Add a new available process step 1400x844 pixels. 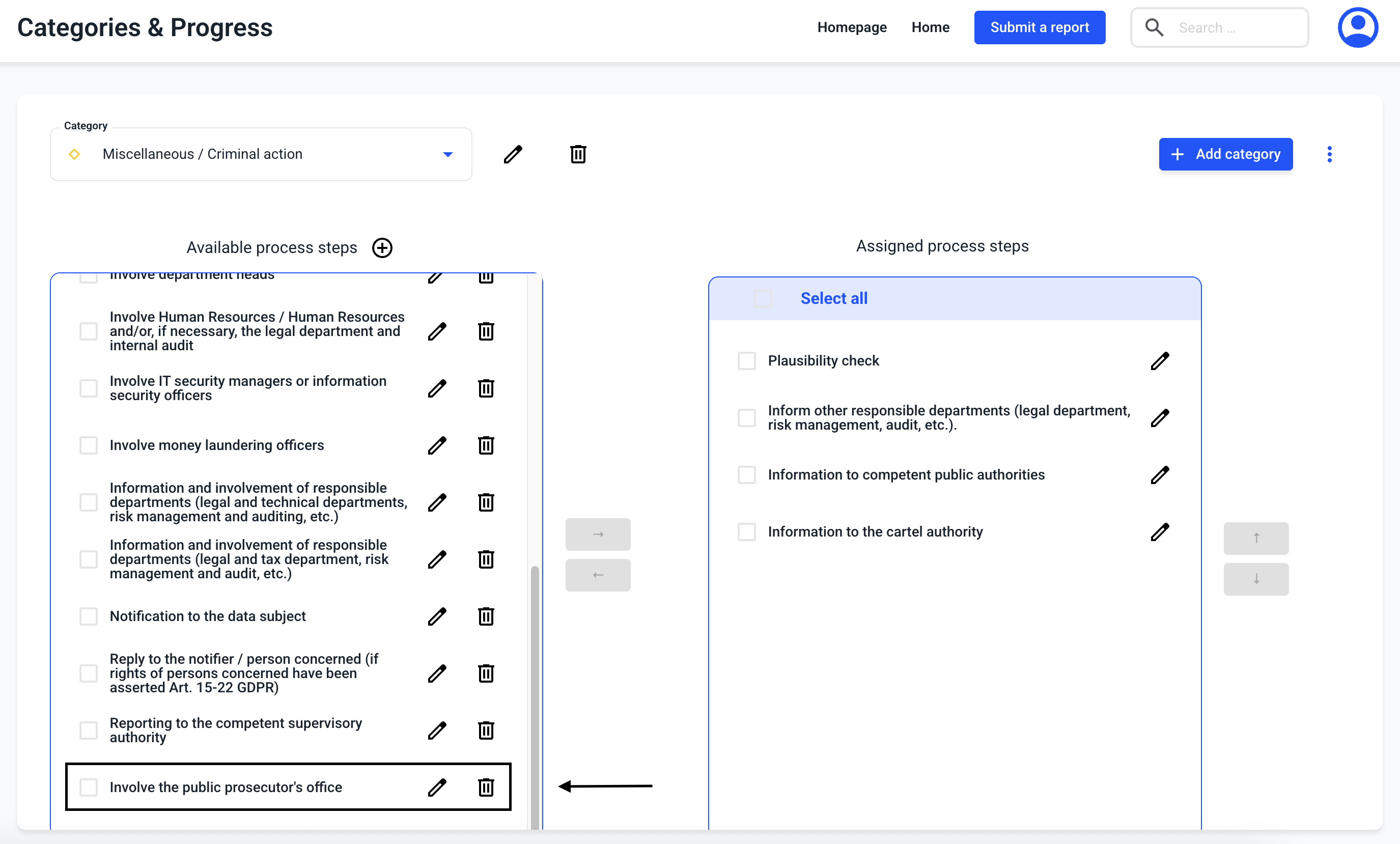pos(382,247)
